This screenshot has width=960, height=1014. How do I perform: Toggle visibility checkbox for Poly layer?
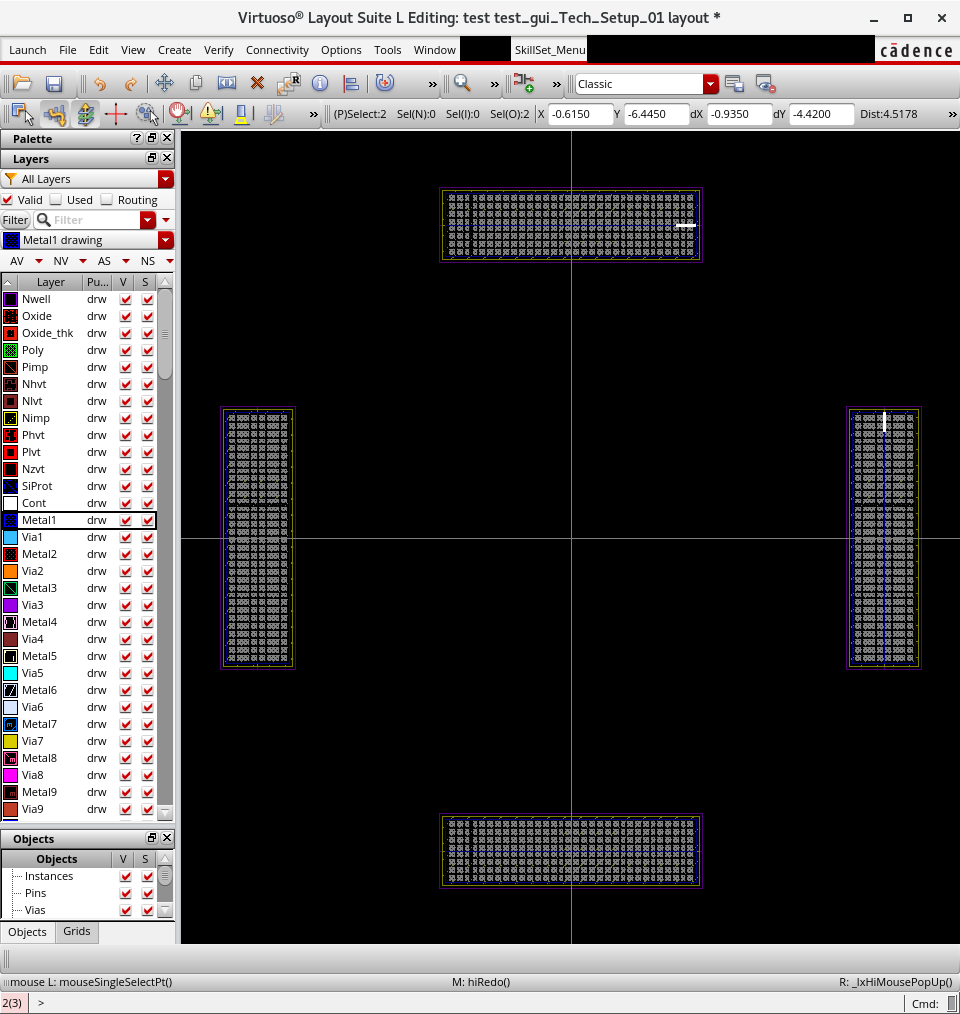(125, 351)
